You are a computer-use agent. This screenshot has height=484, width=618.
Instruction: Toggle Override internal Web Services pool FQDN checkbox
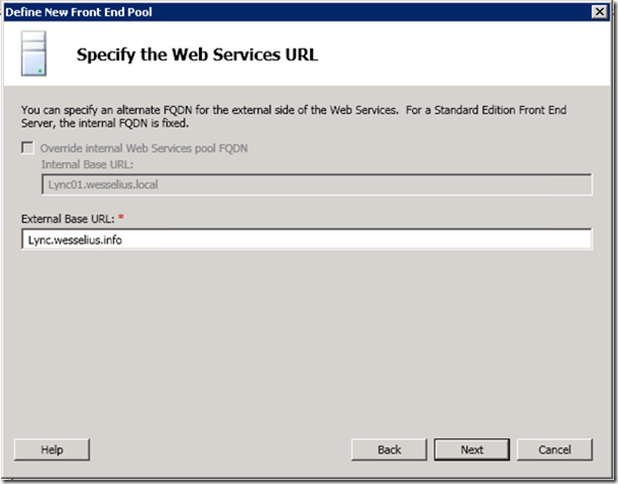(27, 149)
